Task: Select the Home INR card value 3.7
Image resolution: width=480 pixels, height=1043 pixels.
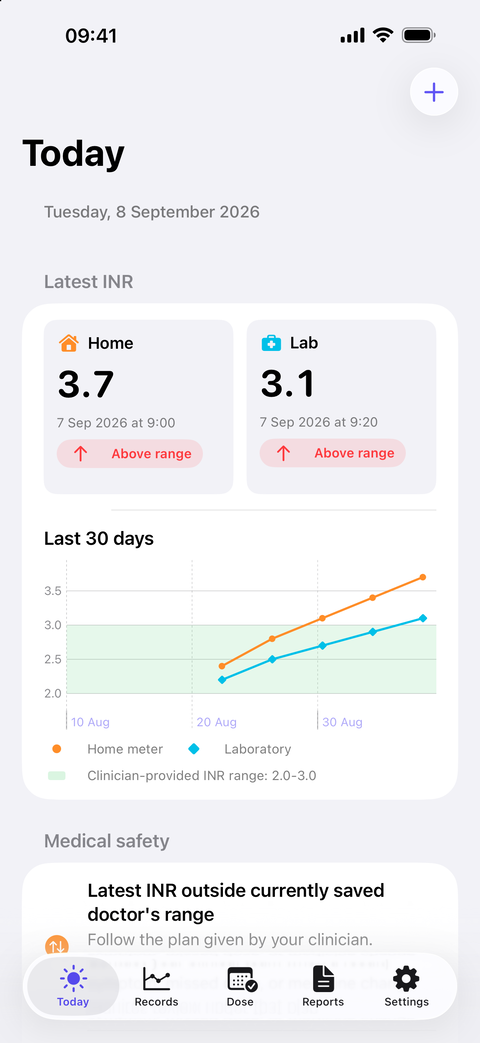Action: [x=86, y=384]
